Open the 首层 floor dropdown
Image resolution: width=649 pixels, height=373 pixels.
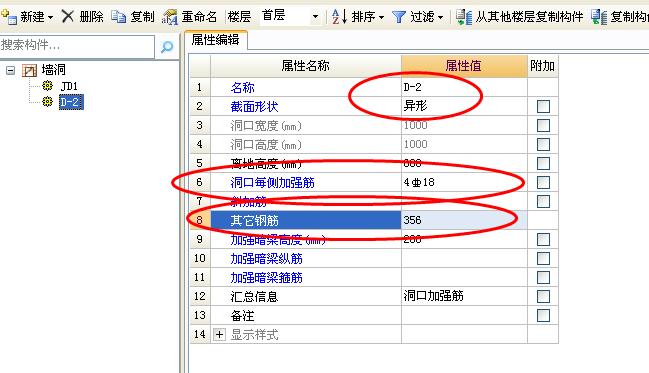click(315, 17)
